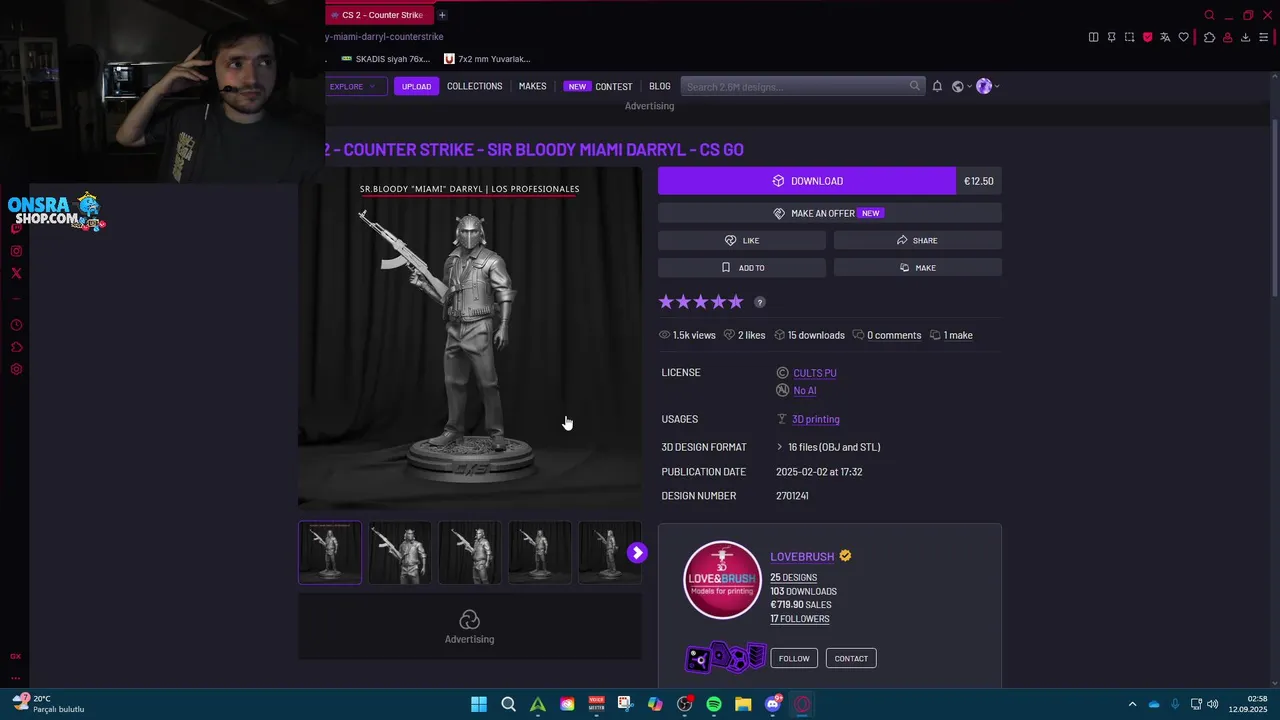Open History clock icon in sidebar
The height and width of the screenshot is (720, 1280).
pyautogui.click(x=16, y=325)
